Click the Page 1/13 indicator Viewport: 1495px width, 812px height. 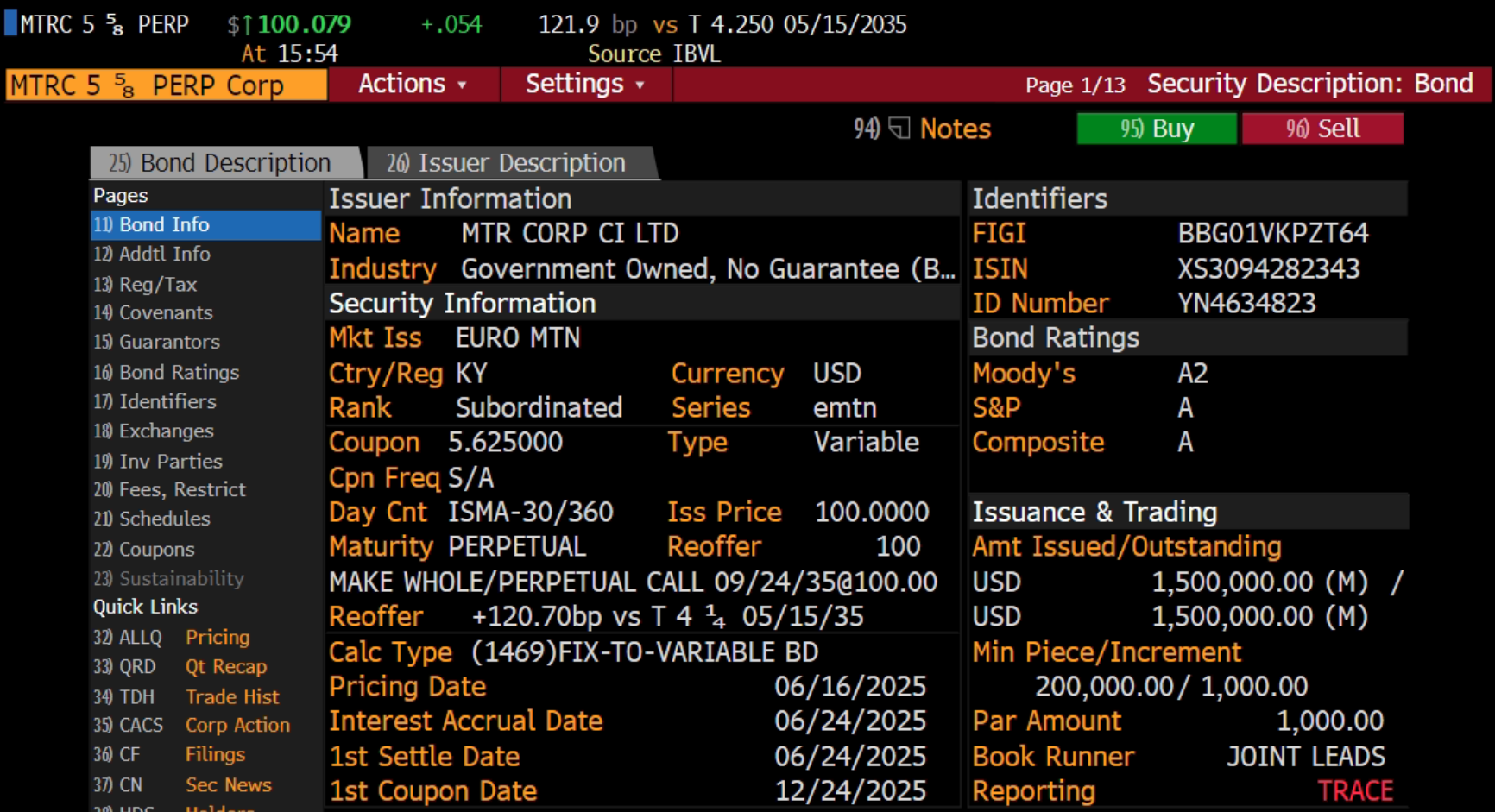pyautogui.click(x=1076, y=85)
